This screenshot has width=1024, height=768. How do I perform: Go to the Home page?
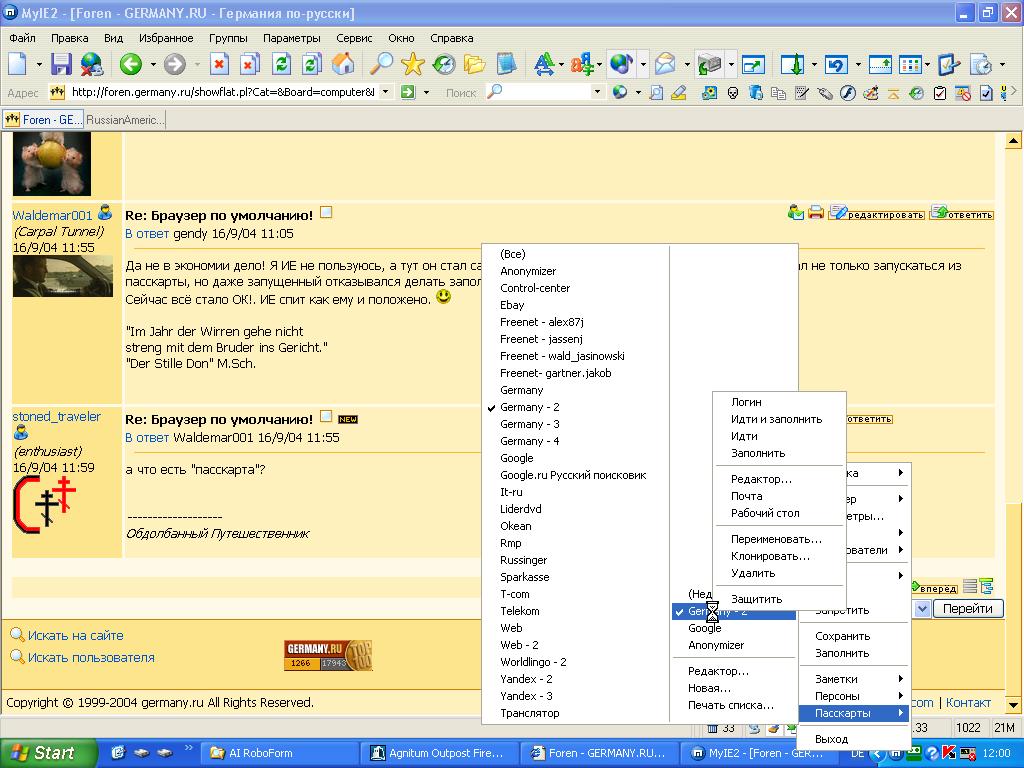click(343, 64)
